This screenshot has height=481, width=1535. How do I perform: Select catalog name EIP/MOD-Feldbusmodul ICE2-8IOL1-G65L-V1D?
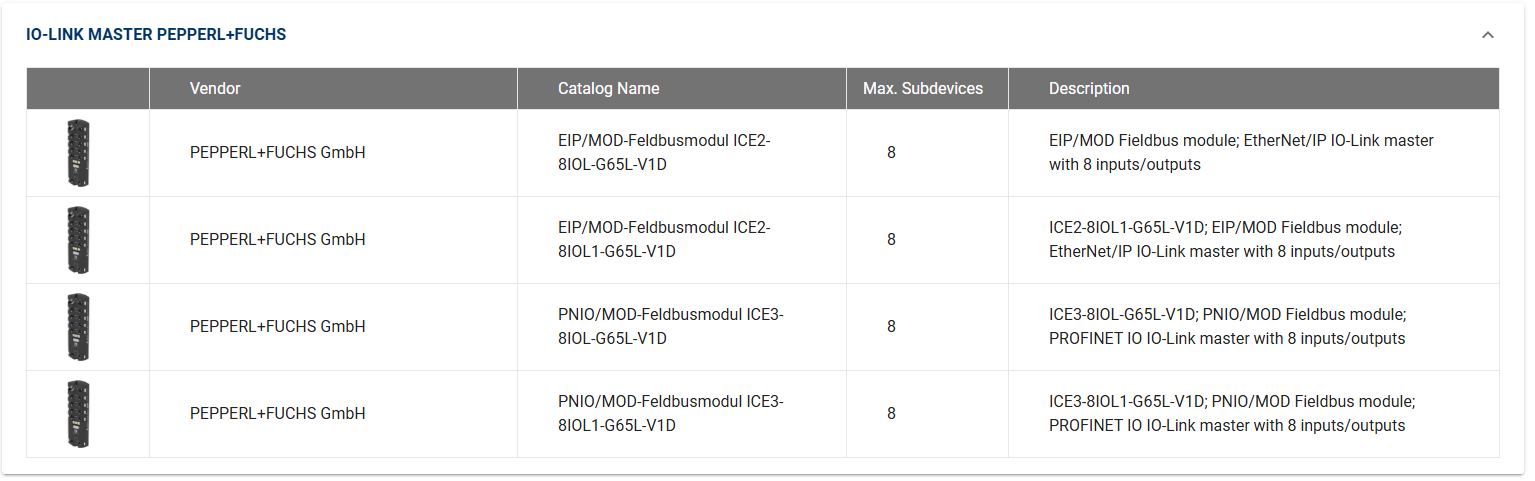click(x=664, y=240)
